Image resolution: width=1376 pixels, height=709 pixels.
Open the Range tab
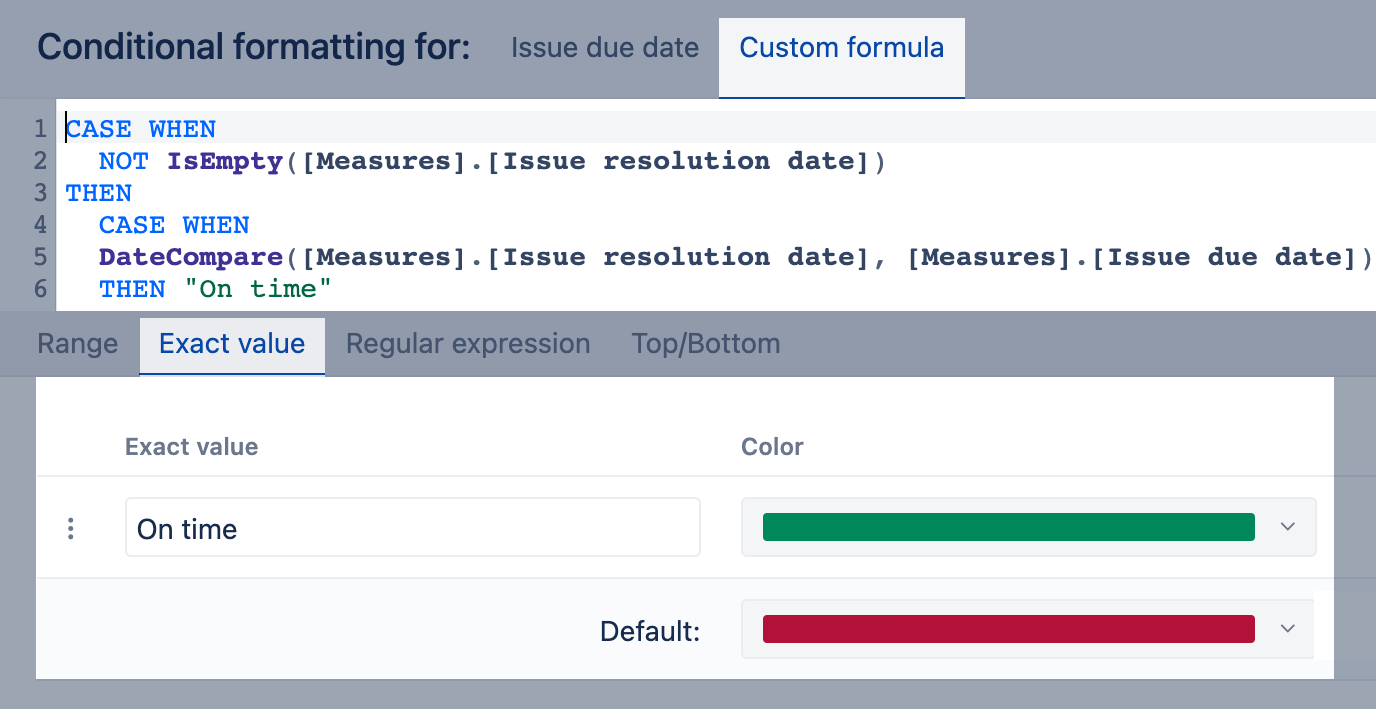(x=77, y=344)
